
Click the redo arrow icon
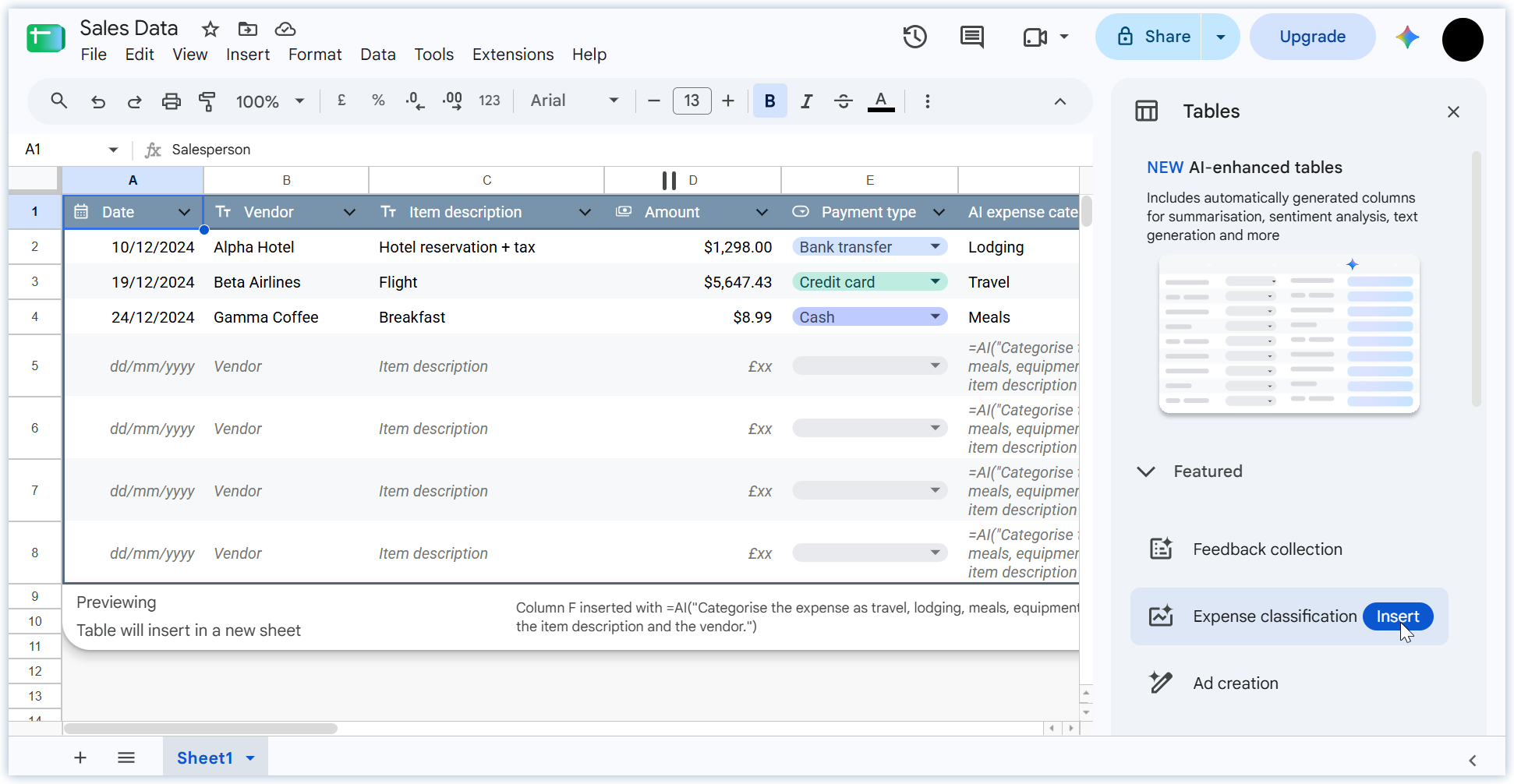click(x=134, y=101)
